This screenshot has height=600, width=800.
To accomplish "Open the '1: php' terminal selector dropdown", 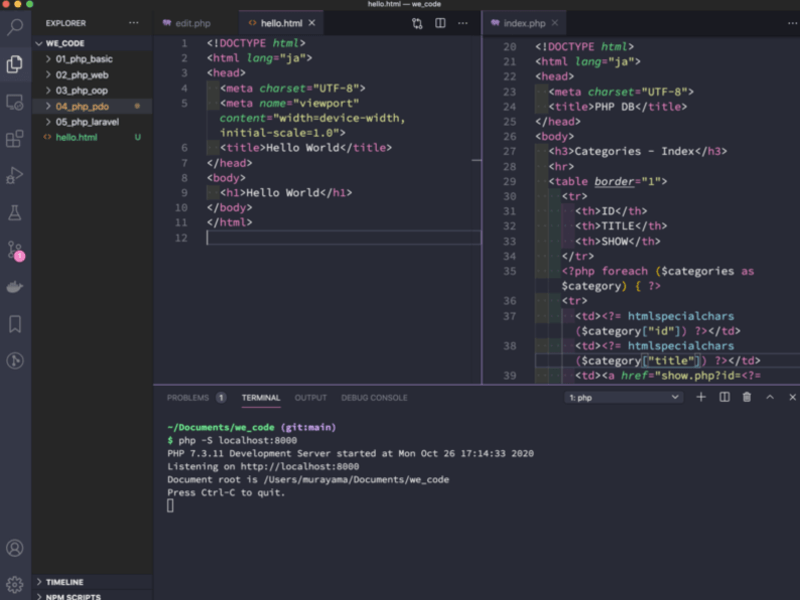I will coord(624,397).
